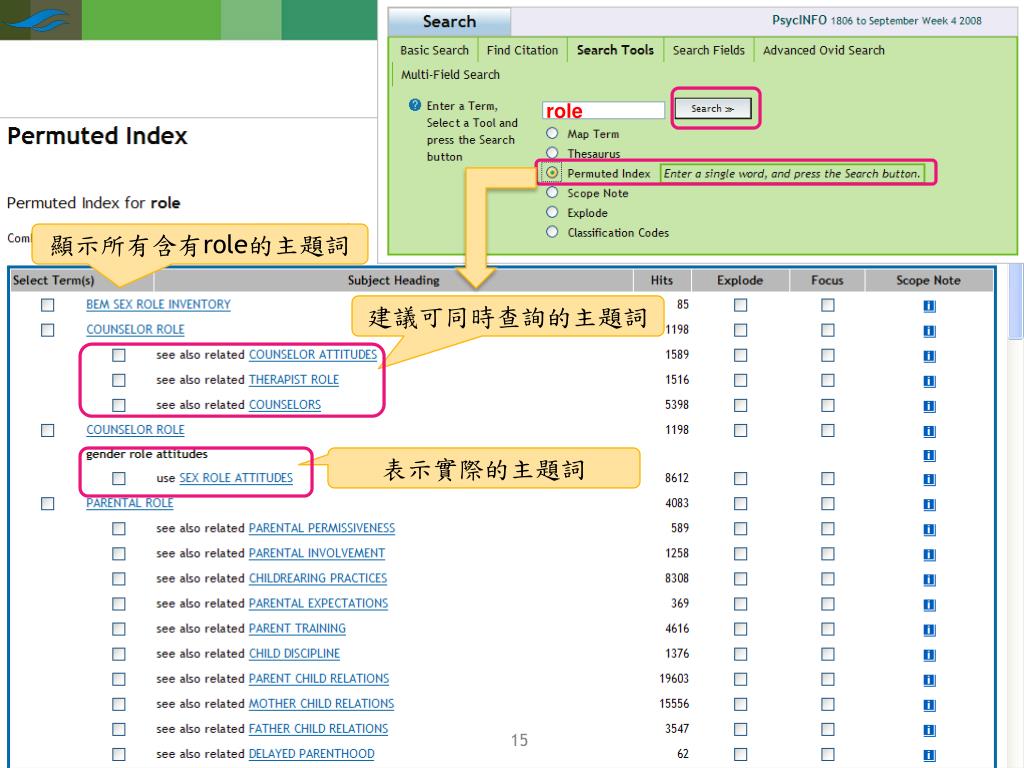The width and height of the screenshot is (1024, 768).
Task: Open DELAYED PARENTHOOD heading link
Action: tap(312, 754)
